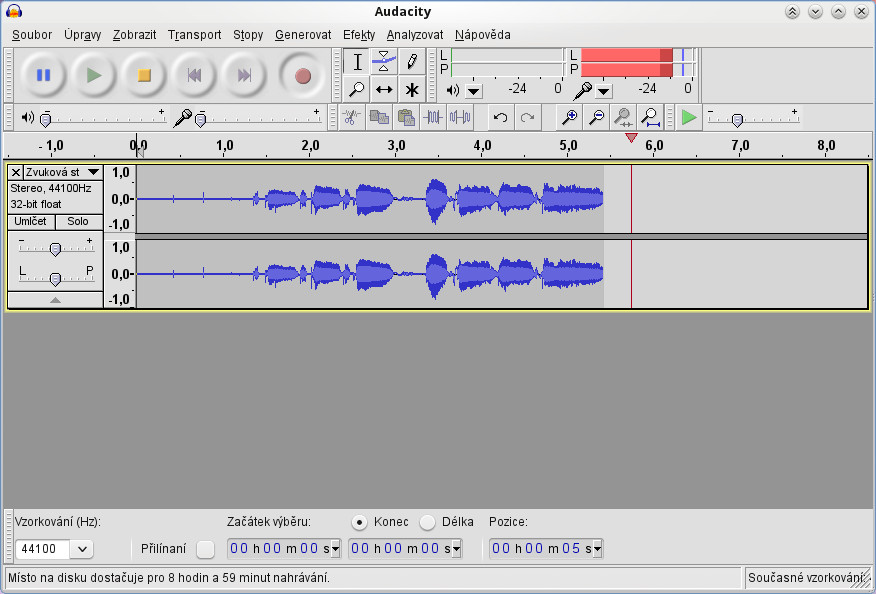The image size is (876, 594).
Task: Open the Nápověda menu
Action: click(x=482, y=35)
